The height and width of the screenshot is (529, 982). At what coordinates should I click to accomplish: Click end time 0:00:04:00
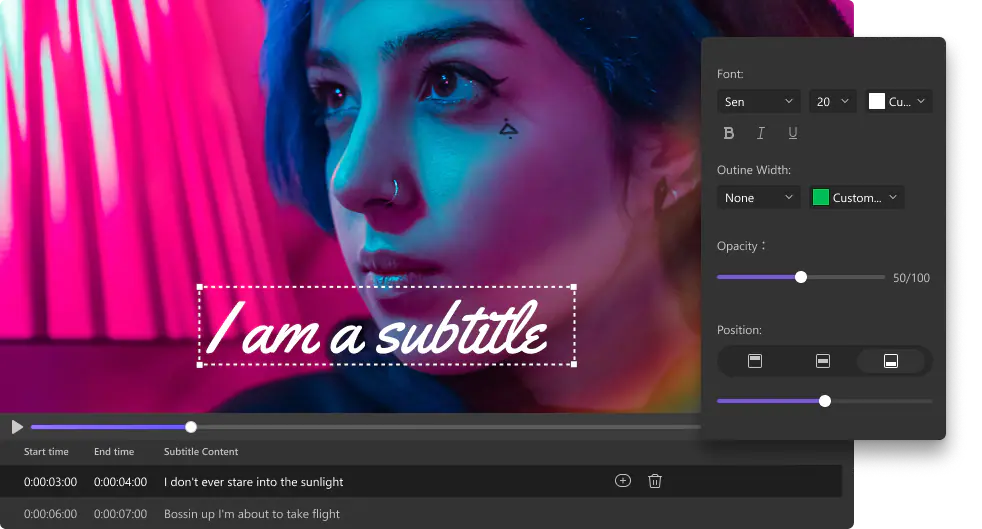(120, 482)
